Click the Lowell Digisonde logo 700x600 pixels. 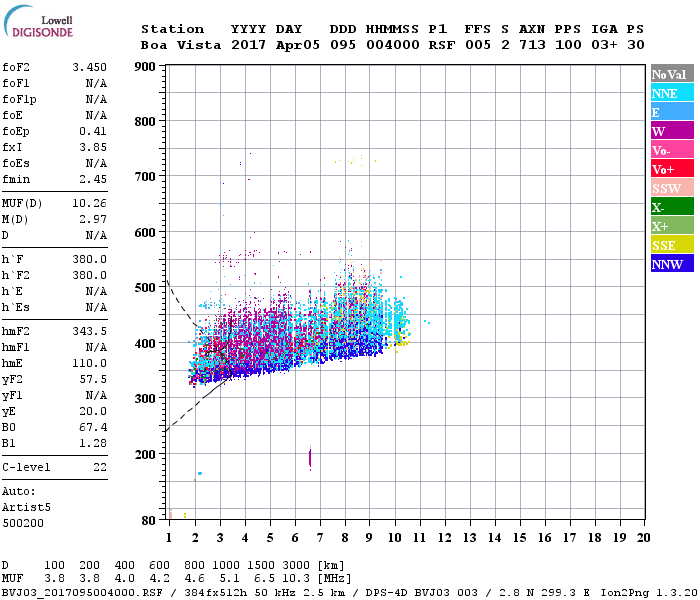pos(38,21)
